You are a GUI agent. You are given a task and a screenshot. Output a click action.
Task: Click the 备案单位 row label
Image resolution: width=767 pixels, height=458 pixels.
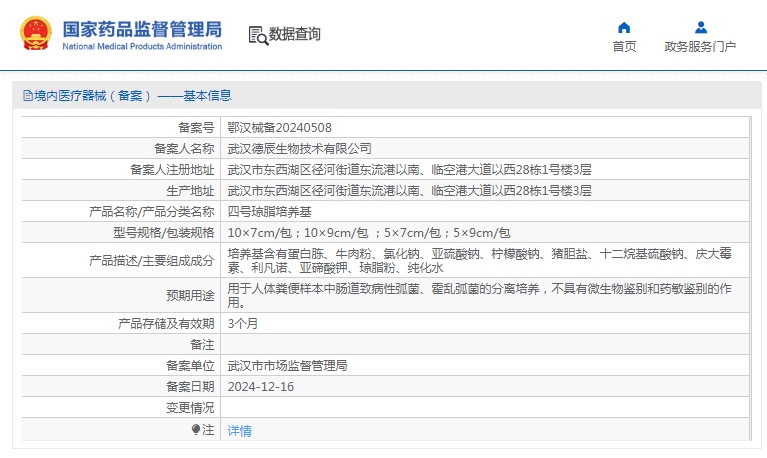point(190,366)
